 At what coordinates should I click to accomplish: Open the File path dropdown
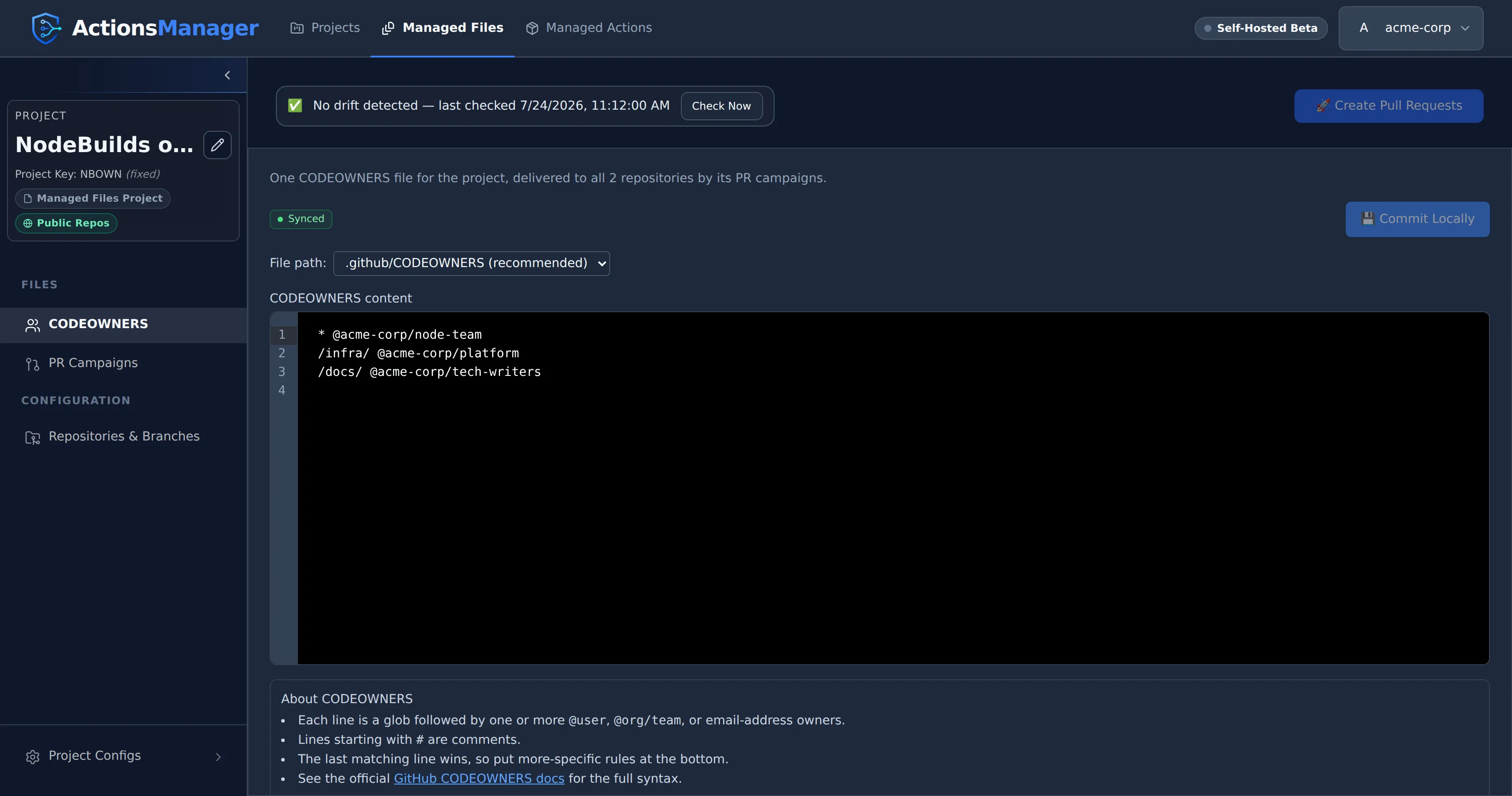coord(471,263)
